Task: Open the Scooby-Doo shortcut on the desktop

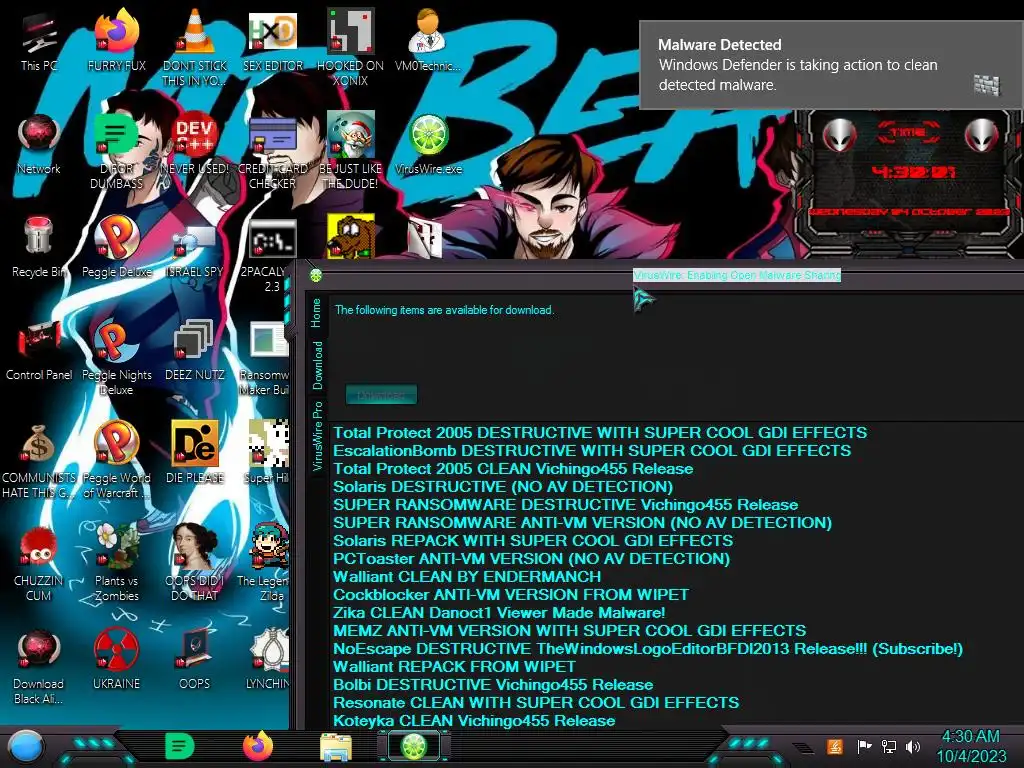Action: [351, 235]
